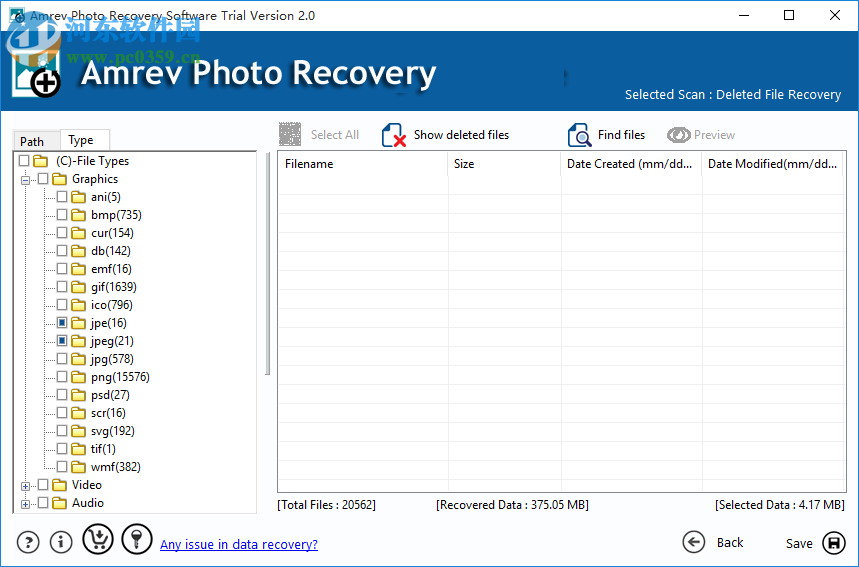Screen dimensions: 859x567
Task: Expand the Video tree node
Action: click(25, 486)
